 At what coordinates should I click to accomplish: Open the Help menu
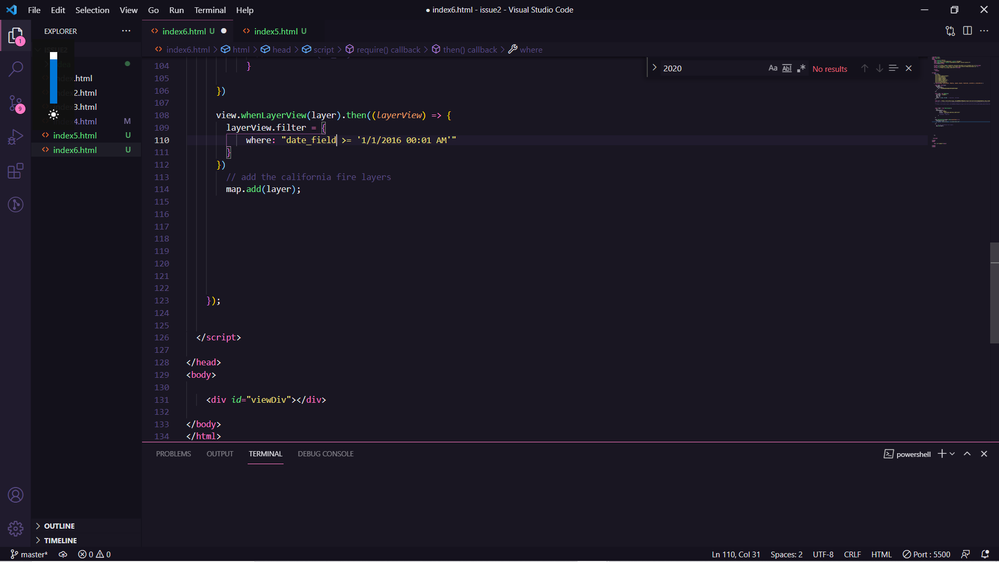(245, 10)
